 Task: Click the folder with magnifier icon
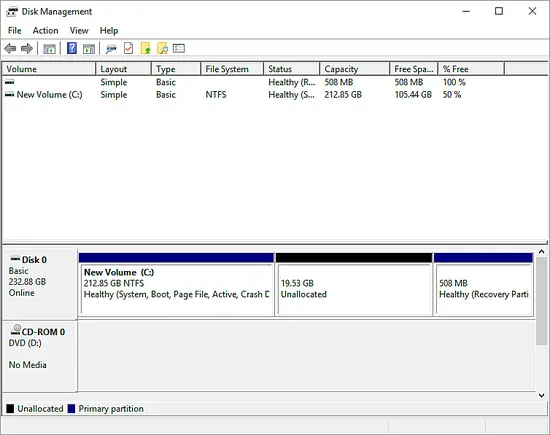(162, 48)
